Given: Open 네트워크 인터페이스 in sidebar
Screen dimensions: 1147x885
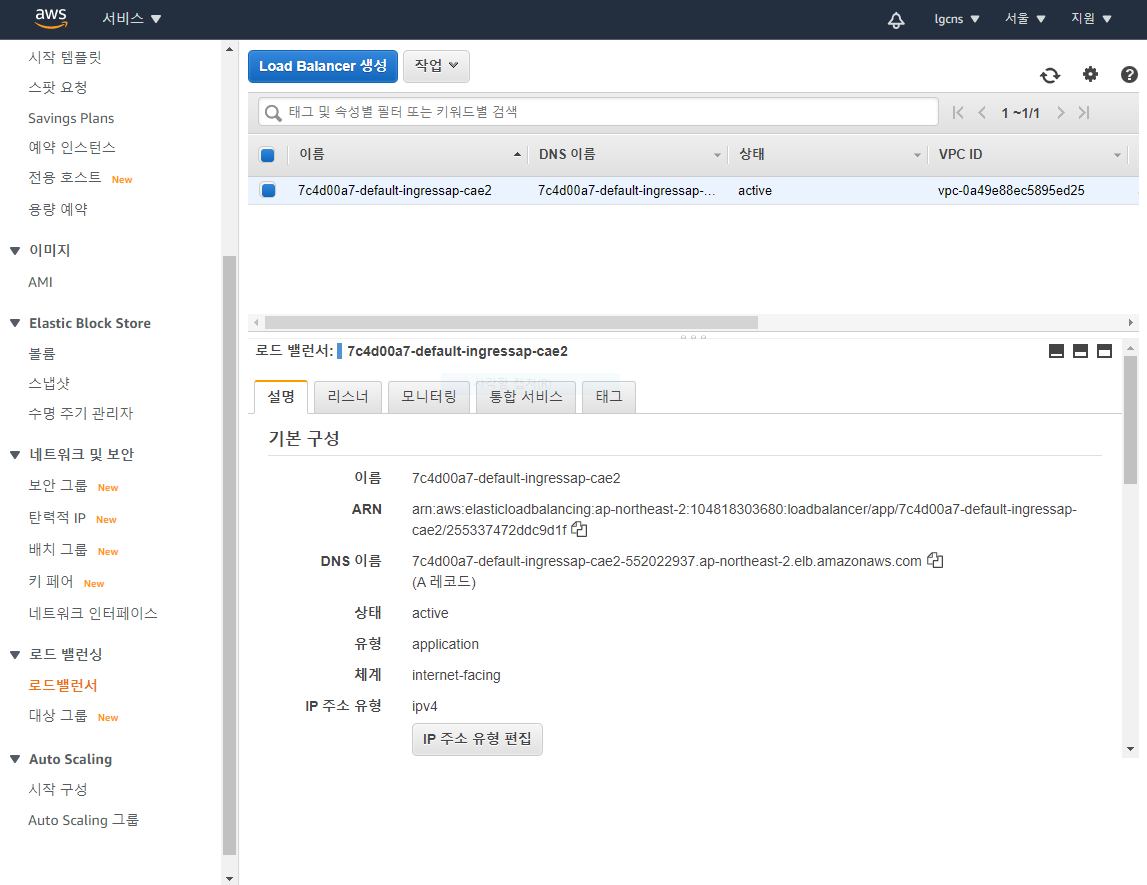Looking at the screenshot, I should click(x=93, y=613).
